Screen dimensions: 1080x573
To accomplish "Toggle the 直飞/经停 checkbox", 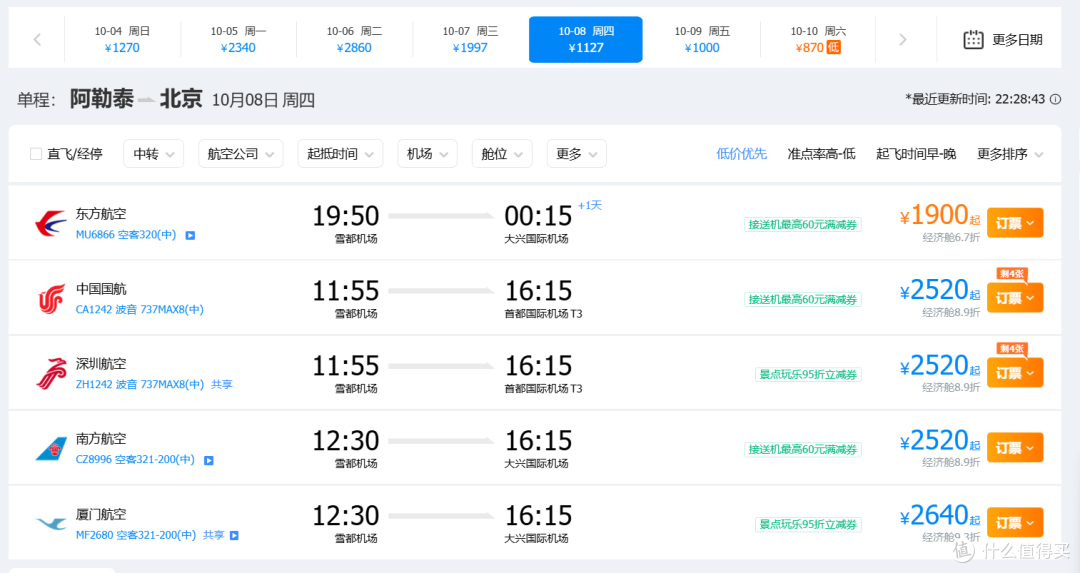I will click(36, 154).
